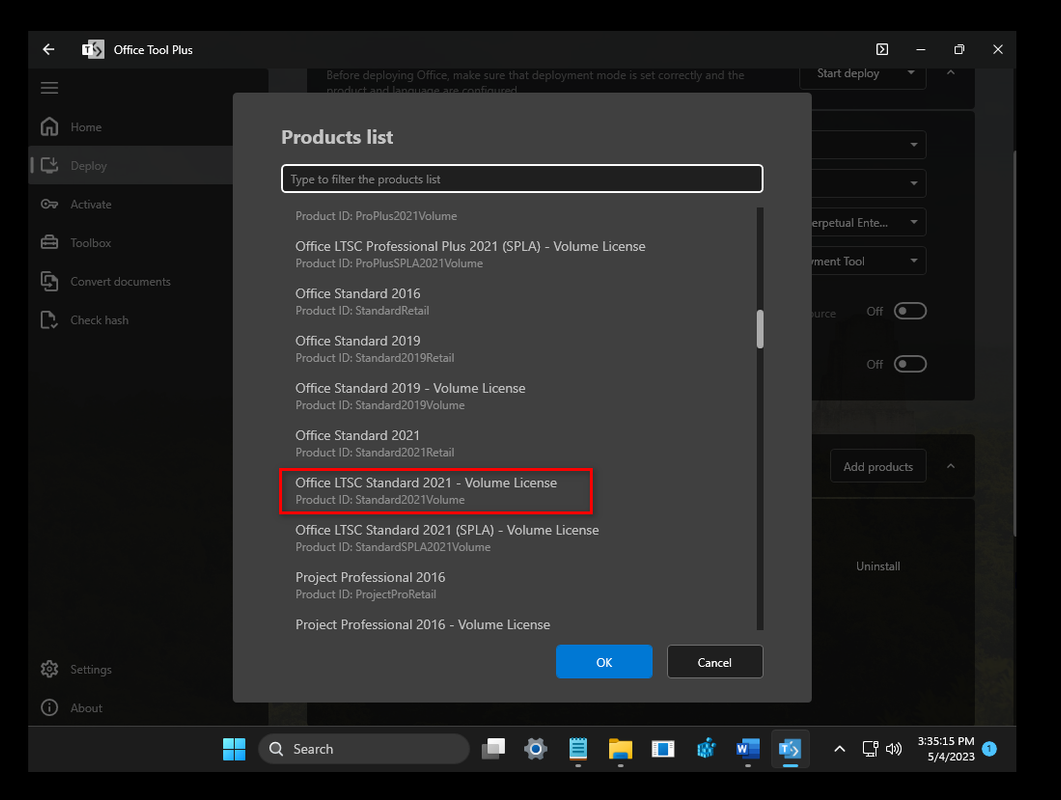Screen dimensions: 1061x800
Task: Confirm the dialog with OK
Action: (604, 661)
